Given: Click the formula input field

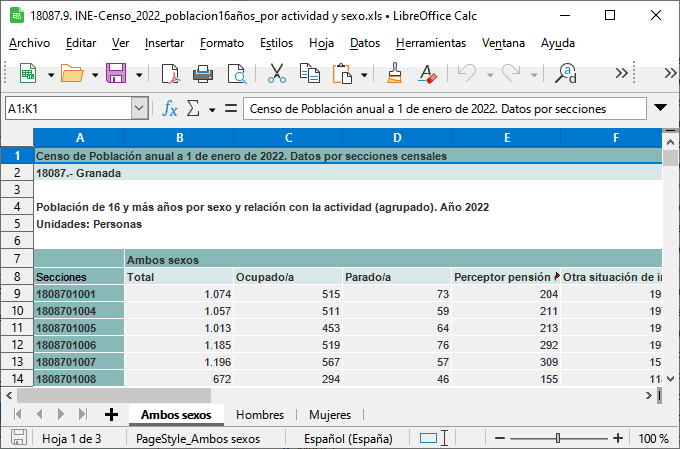Looking at the screenshot, I should pyautogui.click(x=440, y=108).
